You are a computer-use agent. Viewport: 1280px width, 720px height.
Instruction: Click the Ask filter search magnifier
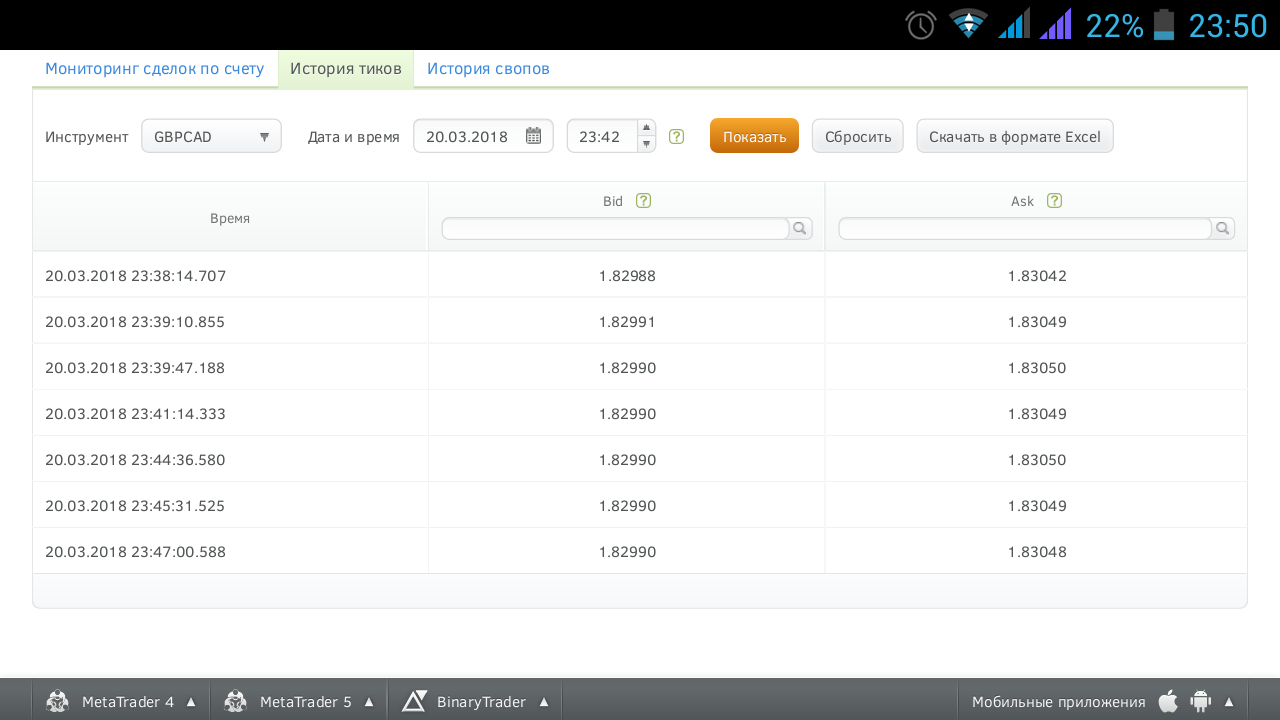click(x=1223, y=229)
